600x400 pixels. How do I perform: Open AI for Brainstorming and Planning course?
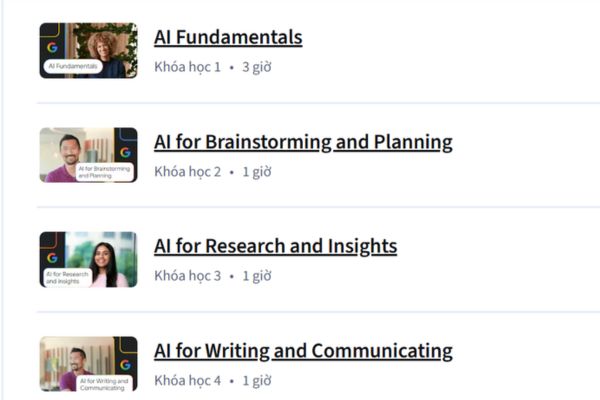pos(303,142)
